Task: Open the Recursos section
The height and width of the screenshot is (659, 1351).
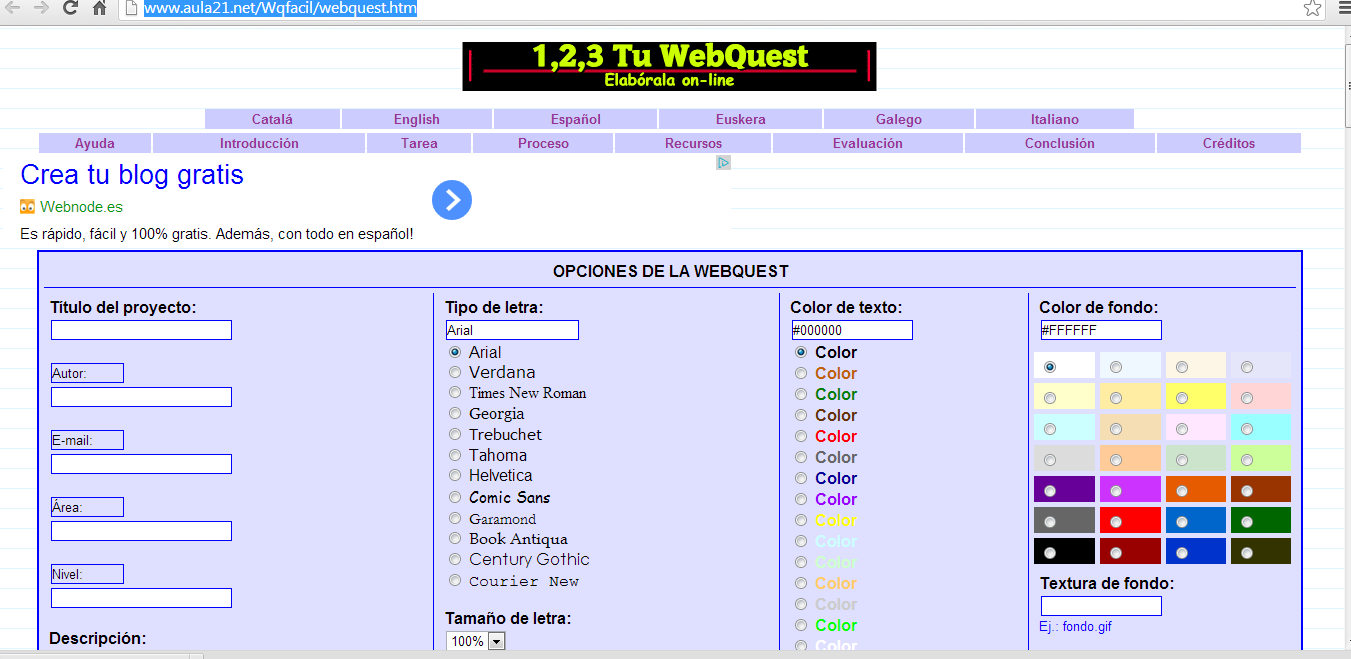Action: click(693, 143)
